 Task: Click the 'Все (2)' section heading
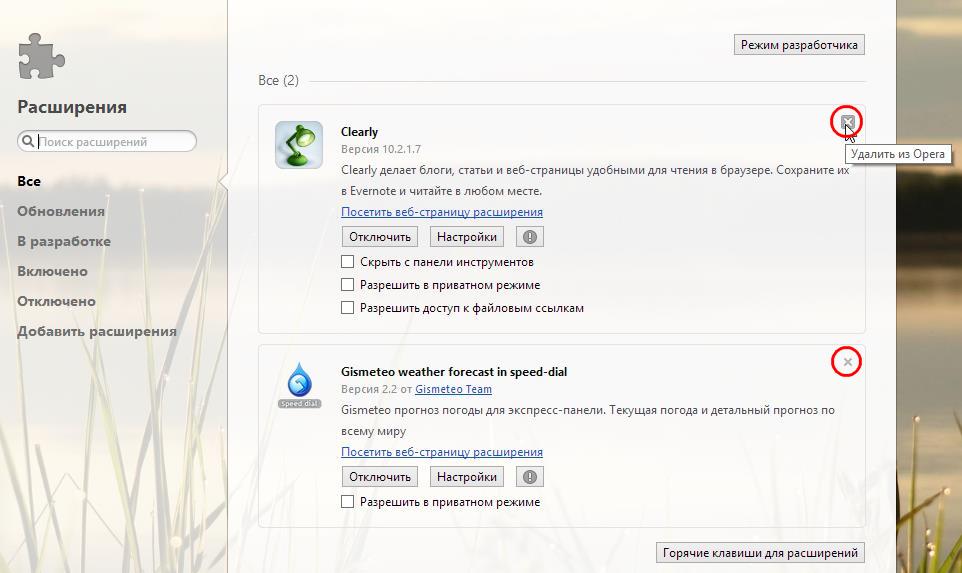(279, 80)
